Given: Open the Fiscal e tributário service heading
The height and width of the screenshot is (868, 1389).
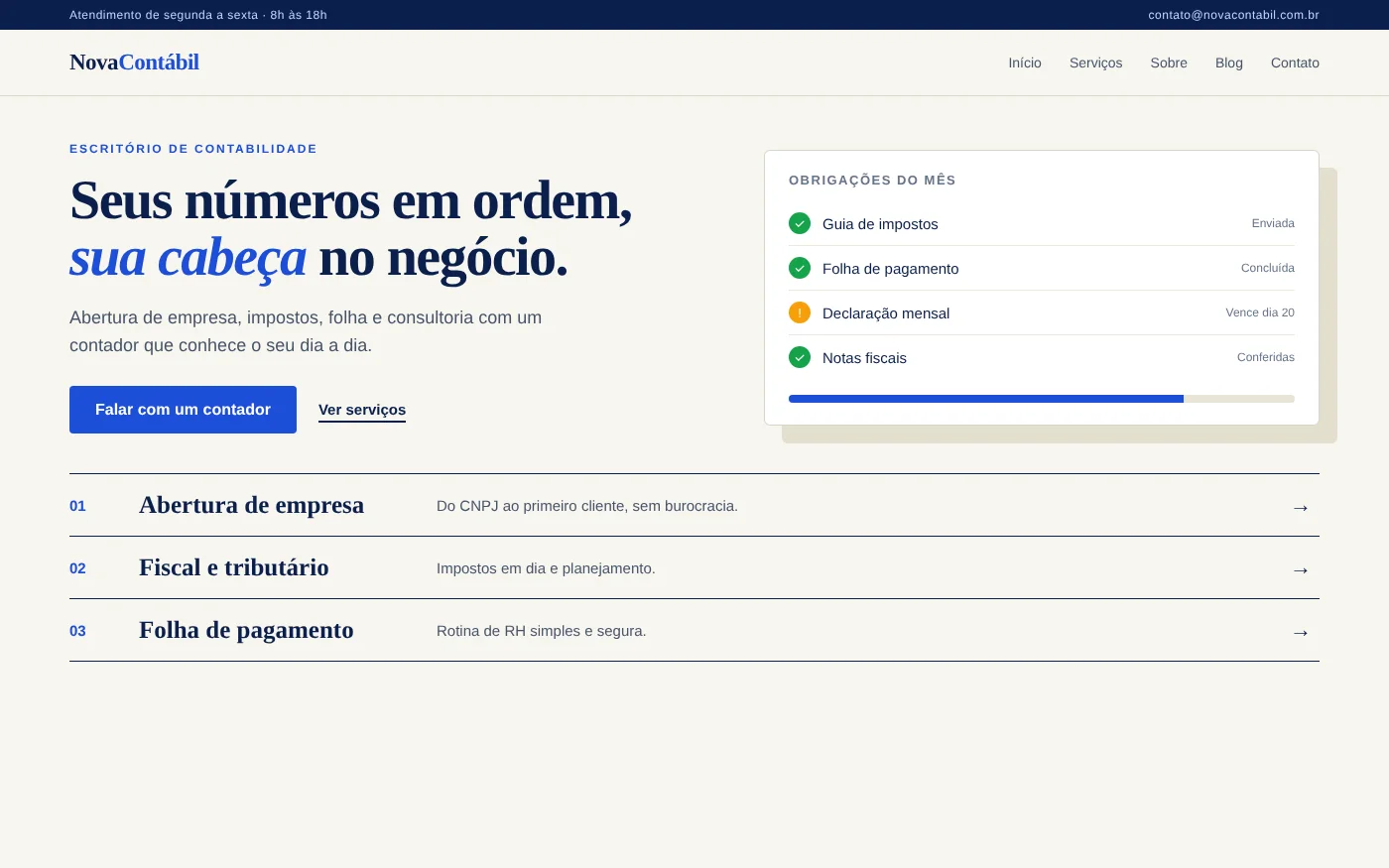Looking at the screenshot, I should pos(234,567).
